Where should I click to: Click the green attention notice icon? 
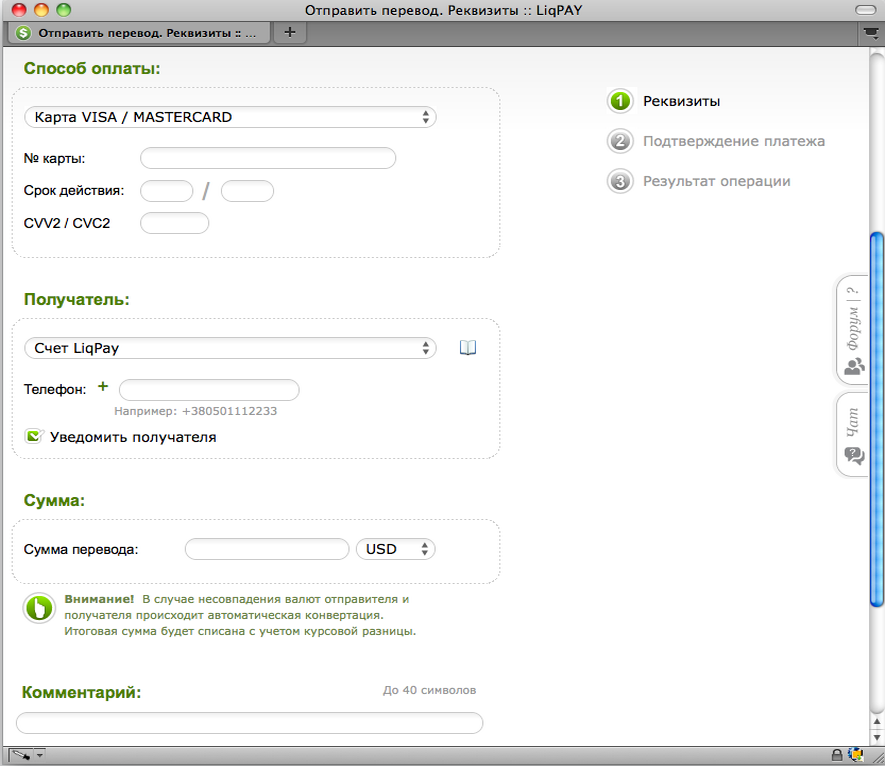(x=39, y=608)
